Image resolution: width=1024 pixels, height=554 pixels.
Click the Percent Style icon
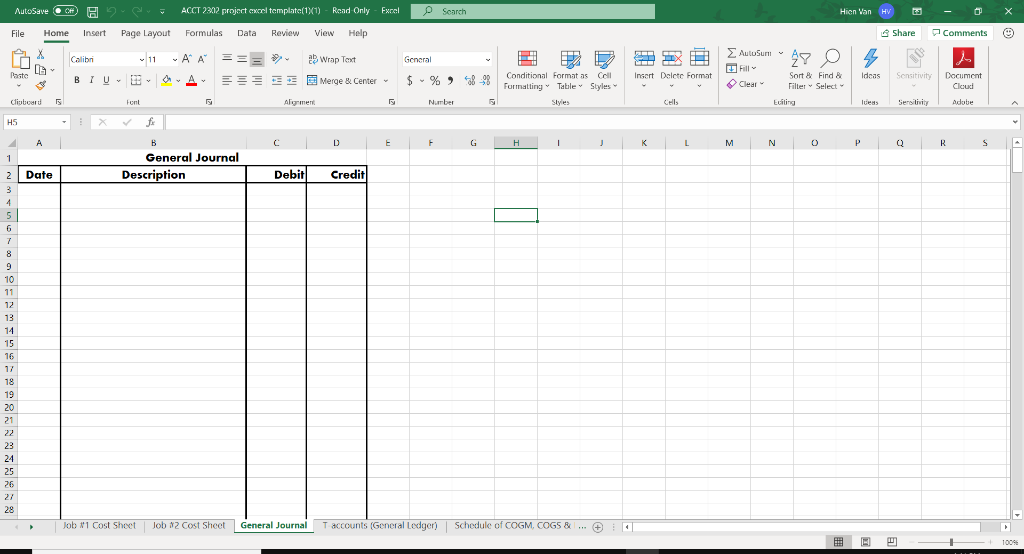coord(435,80)
